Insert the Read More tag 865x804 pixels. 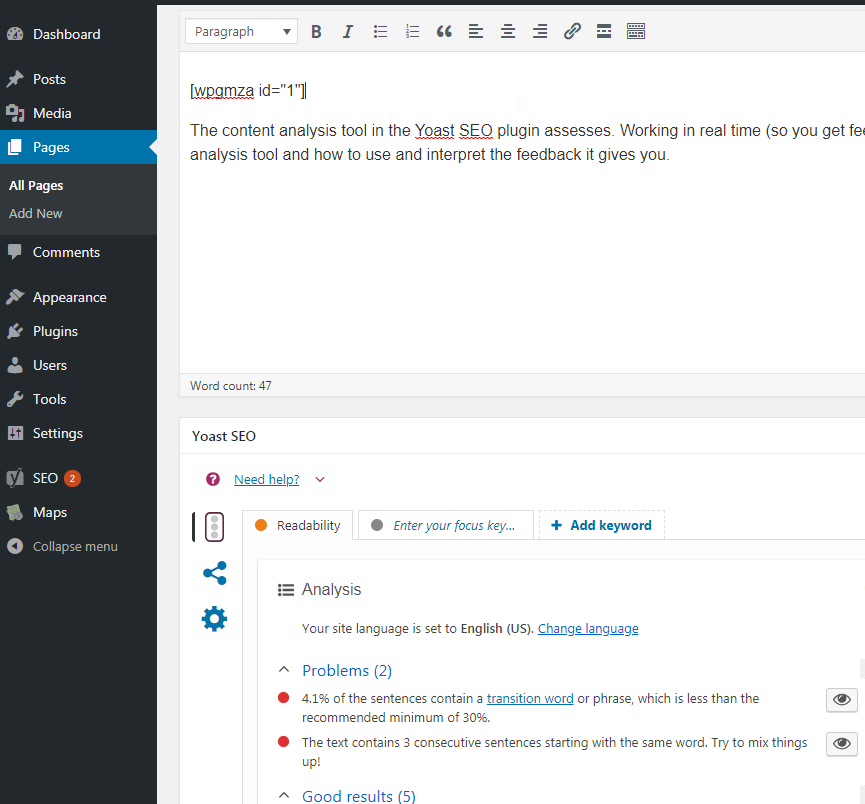coord(604,31)
